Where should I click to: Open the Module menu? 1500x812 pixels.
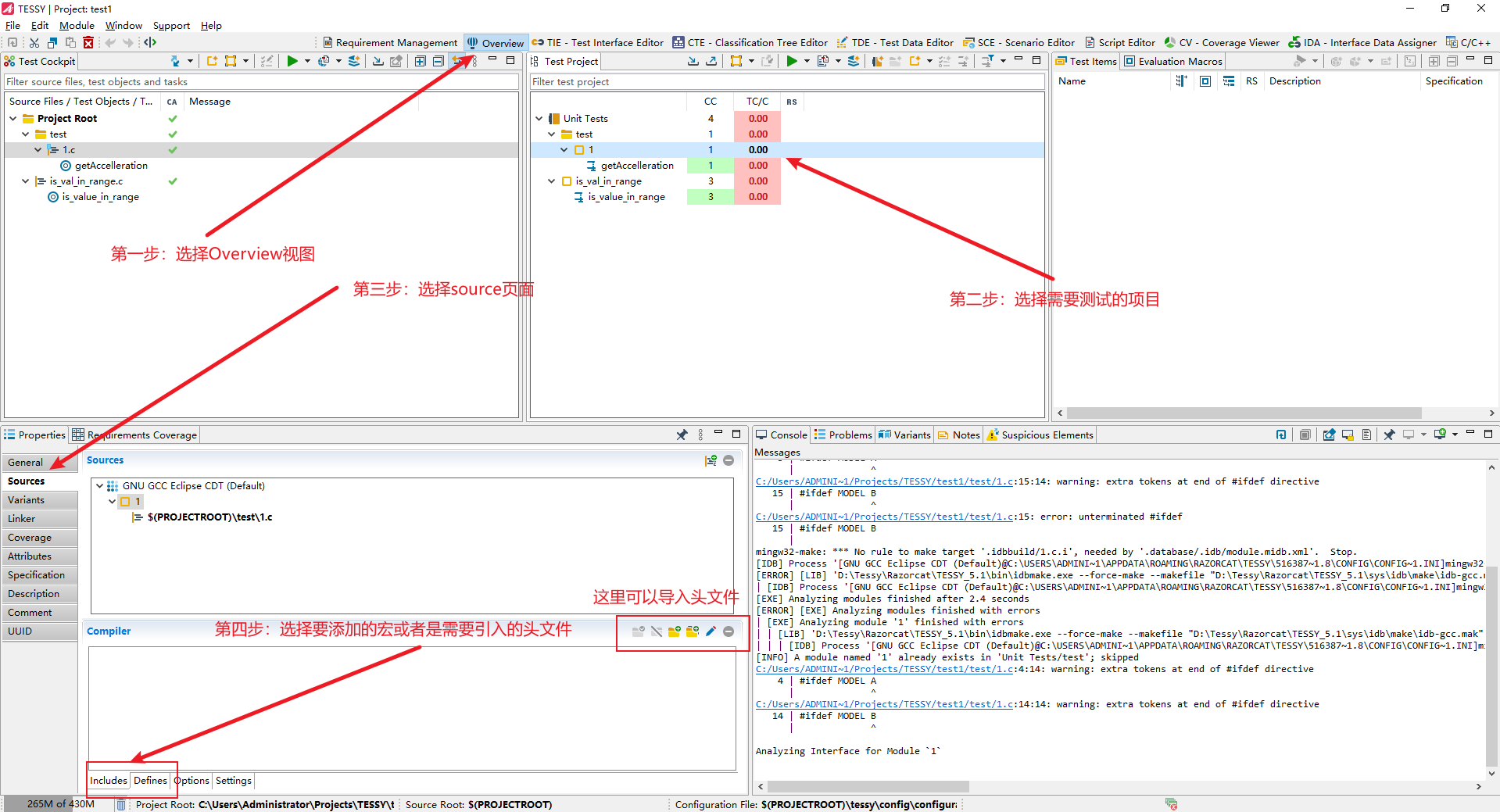(77, 26)
